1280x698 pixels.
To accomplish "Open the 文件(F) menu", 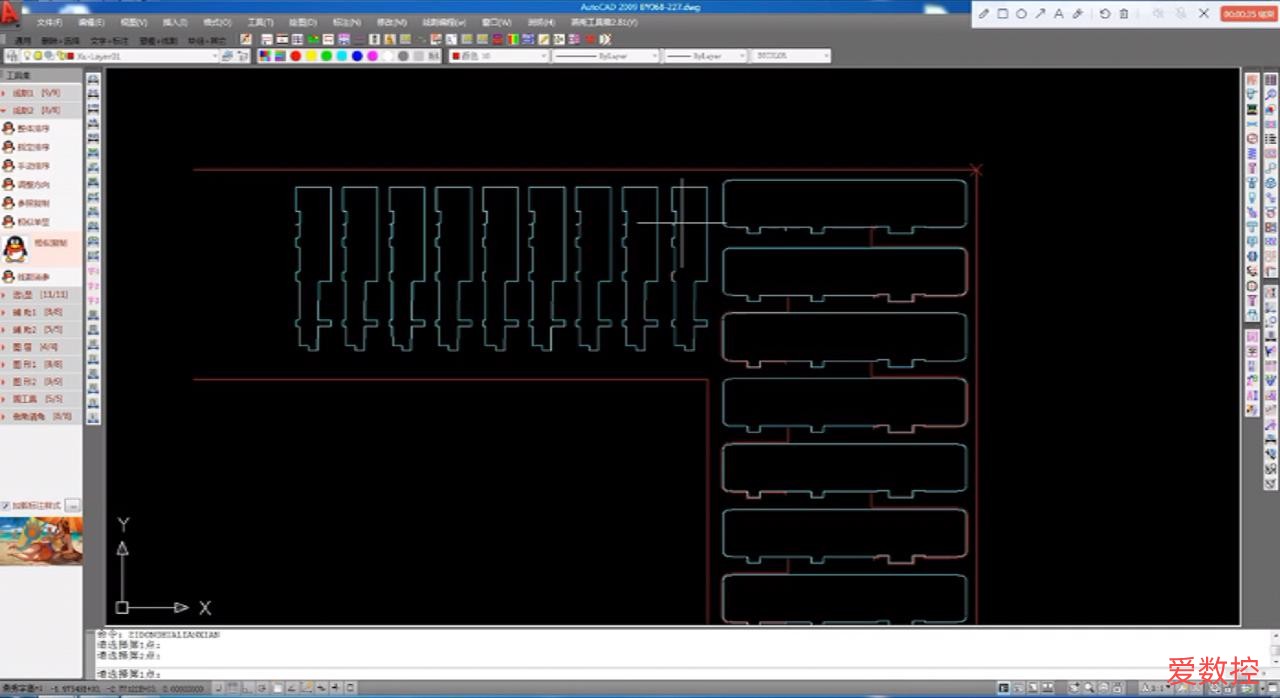I will (49, 22).
